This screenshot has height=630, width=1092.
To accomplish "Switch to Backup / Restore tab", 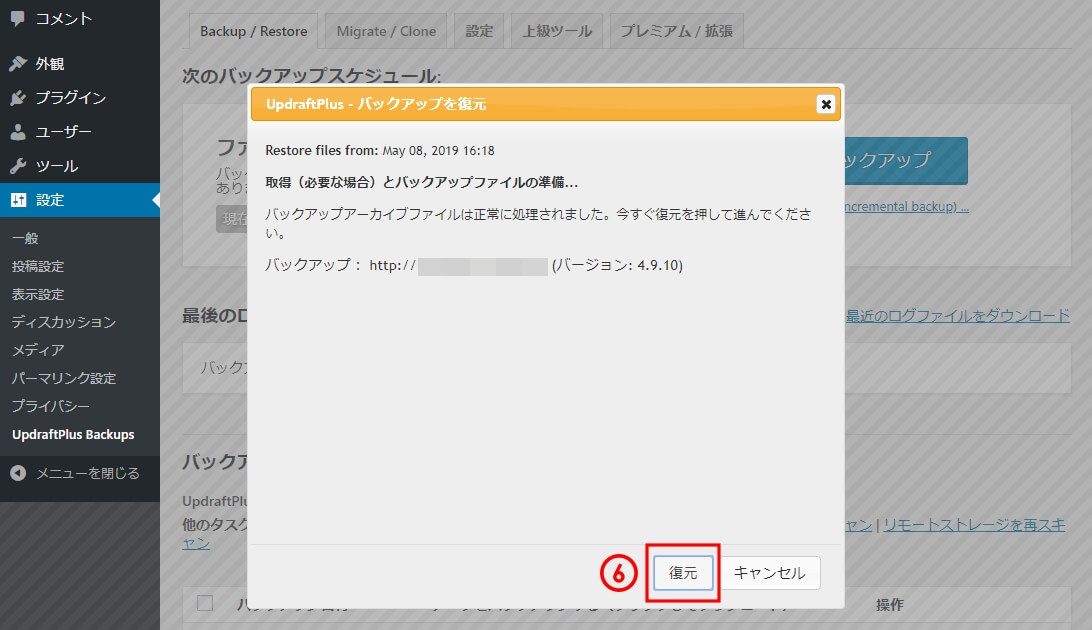I will click(x=254, y=31).
